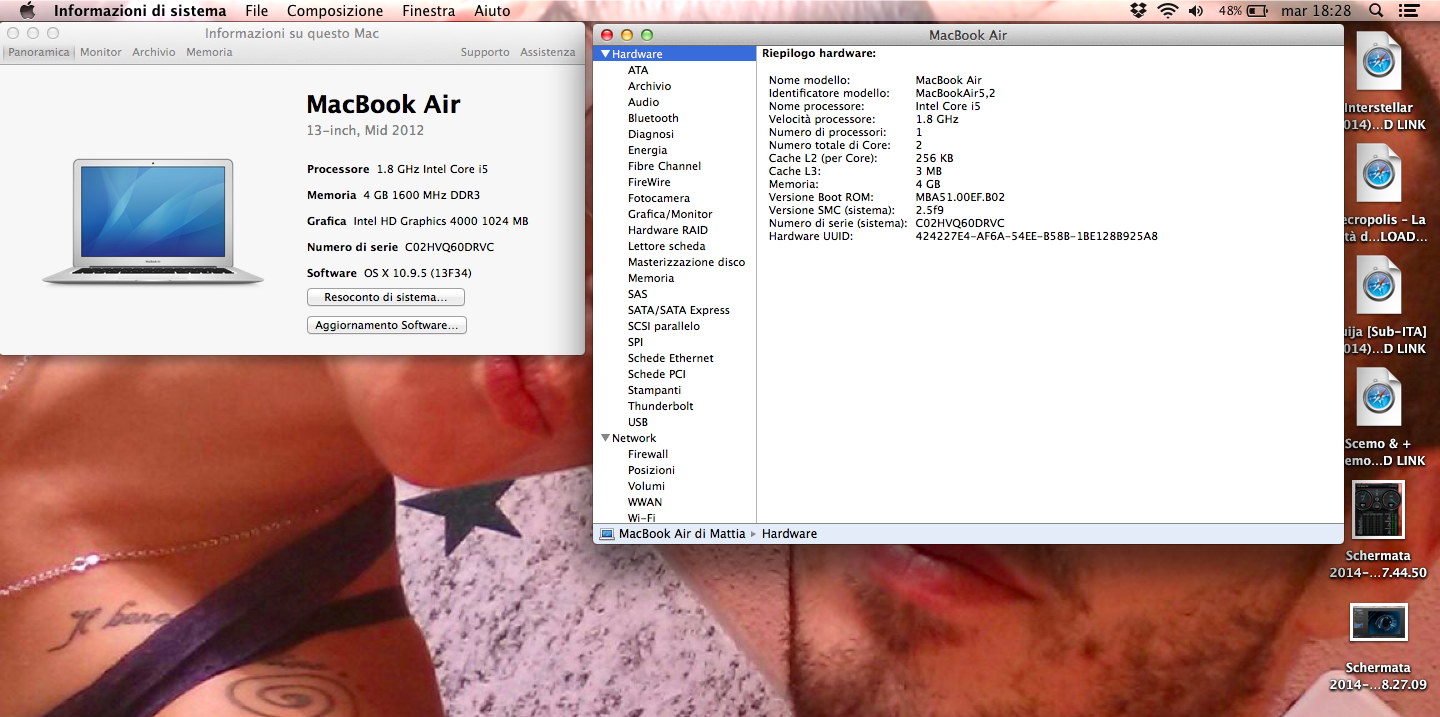Select Thunderbolt in the sidebar
Screen dimensions: 1440x717
point(661,406)
